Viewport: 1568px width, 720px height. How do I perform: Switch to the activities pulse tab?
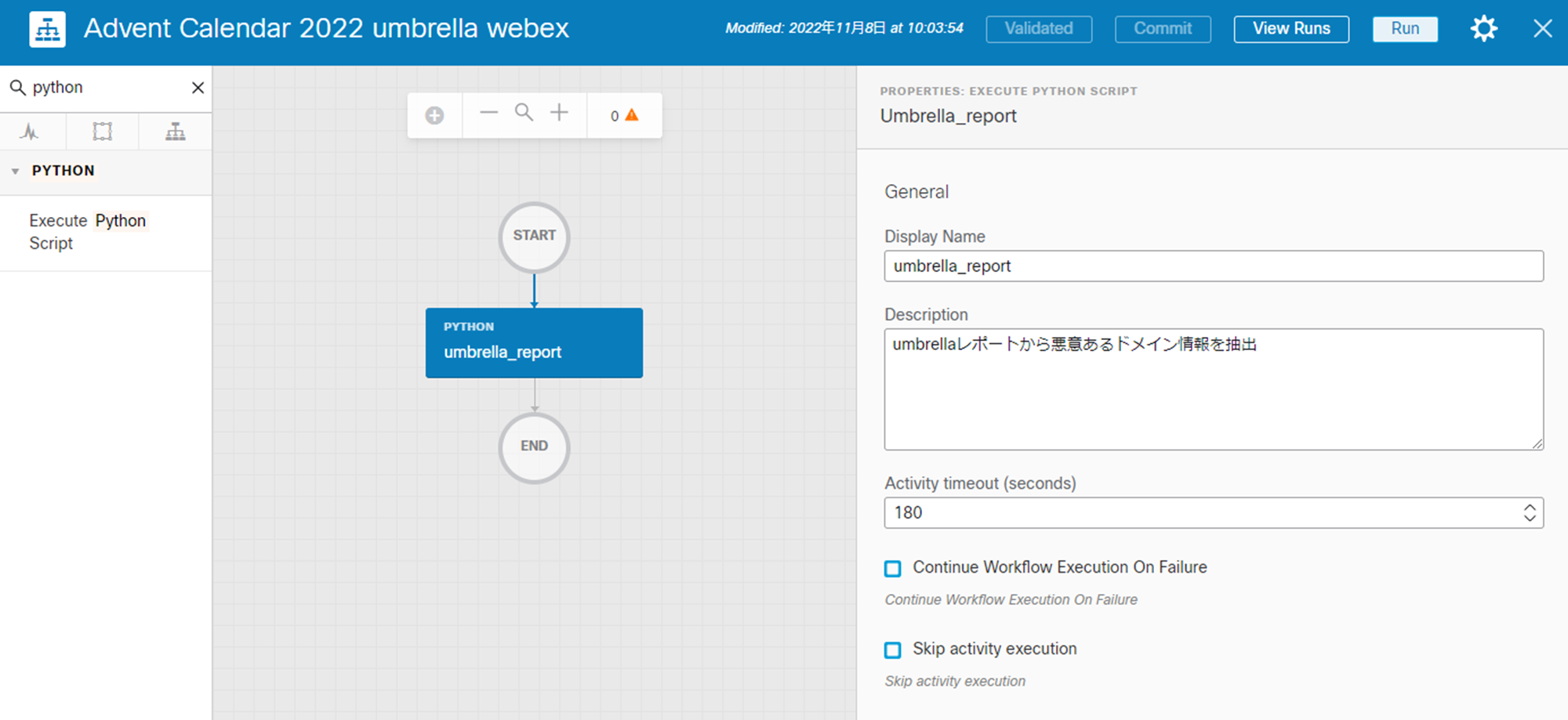[30, 132]
